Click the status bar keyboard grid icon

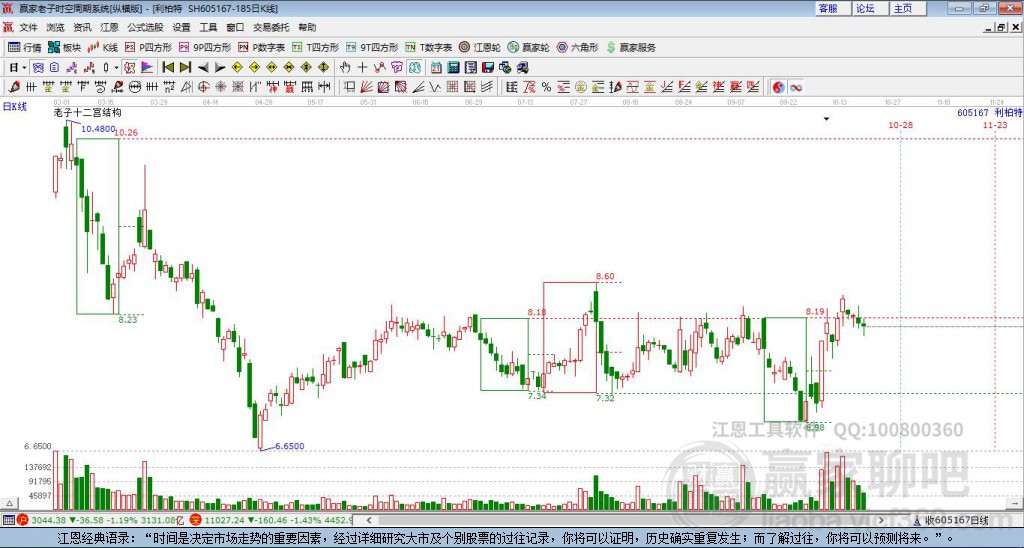[8, 520]
